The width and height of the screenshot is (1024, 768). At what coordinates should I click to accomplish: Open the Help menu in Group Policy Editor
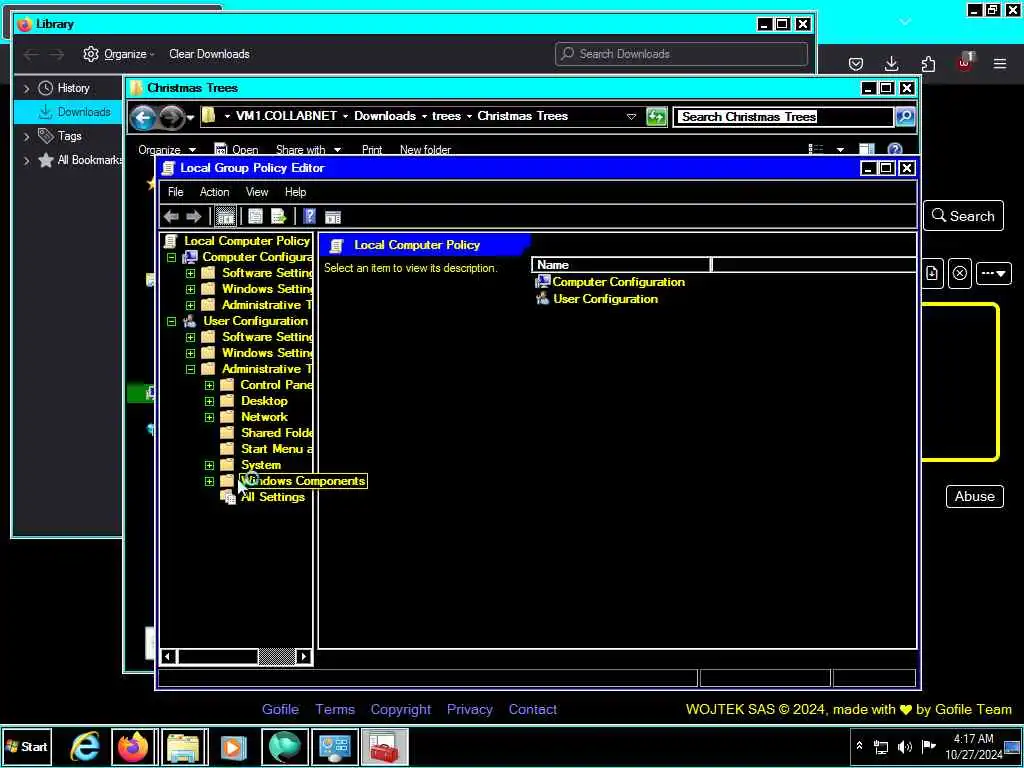tap(295, 192)
